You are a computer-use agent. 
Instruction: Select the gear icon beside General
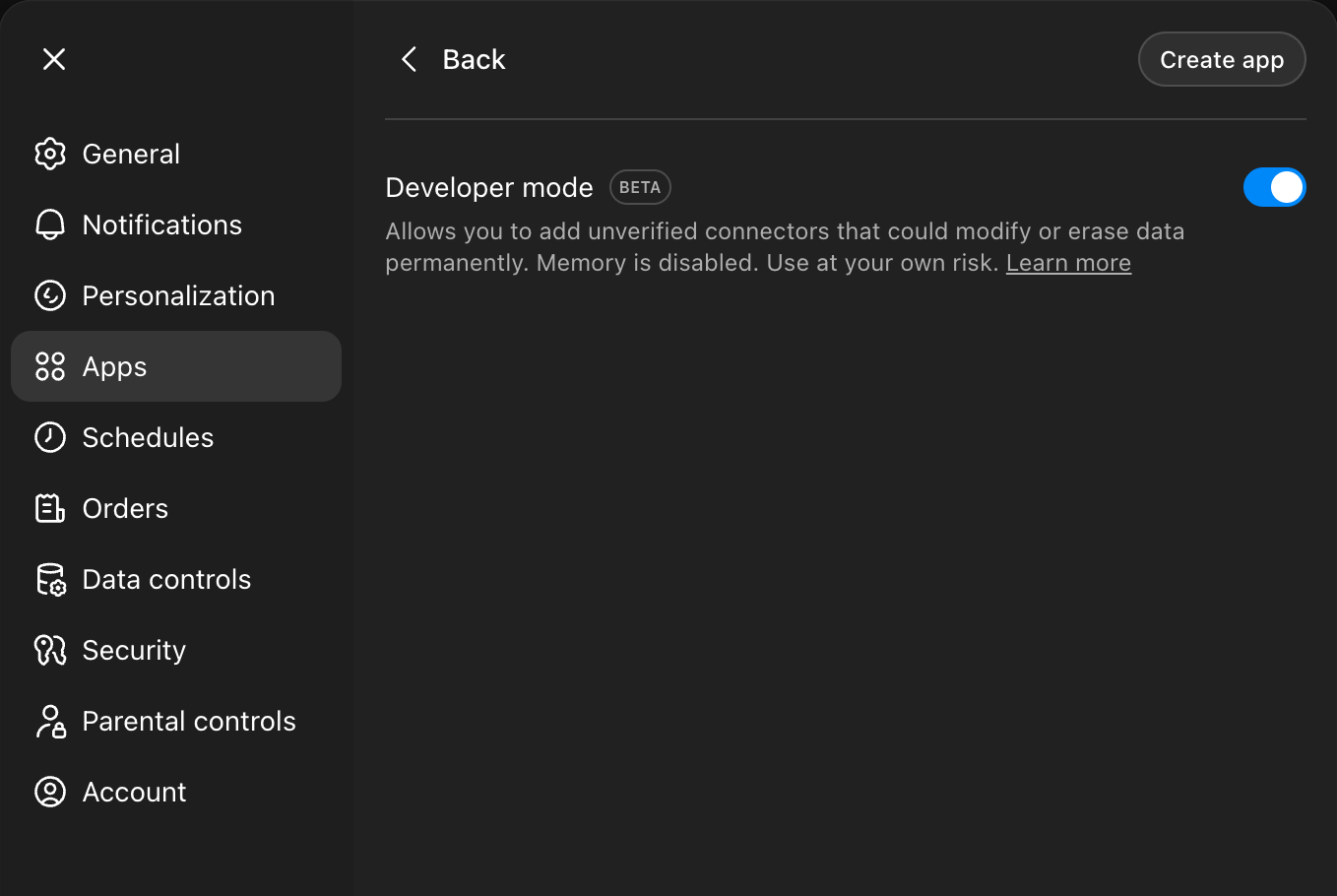point(50,154)
